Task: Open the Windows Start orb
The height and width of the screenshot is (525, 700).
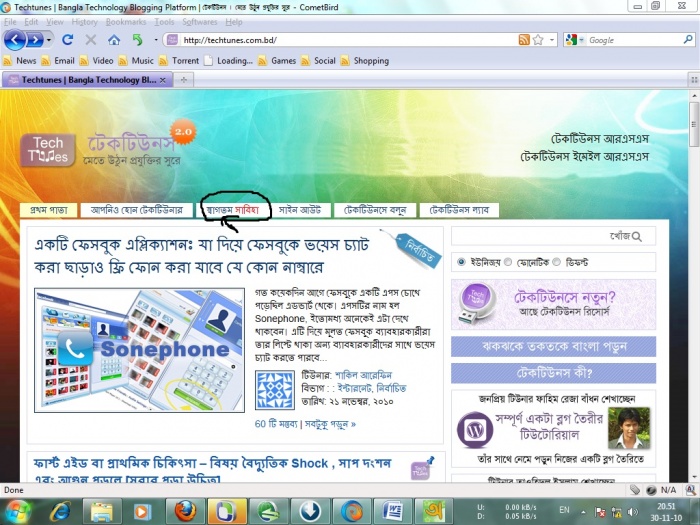Action: point(17,512)
